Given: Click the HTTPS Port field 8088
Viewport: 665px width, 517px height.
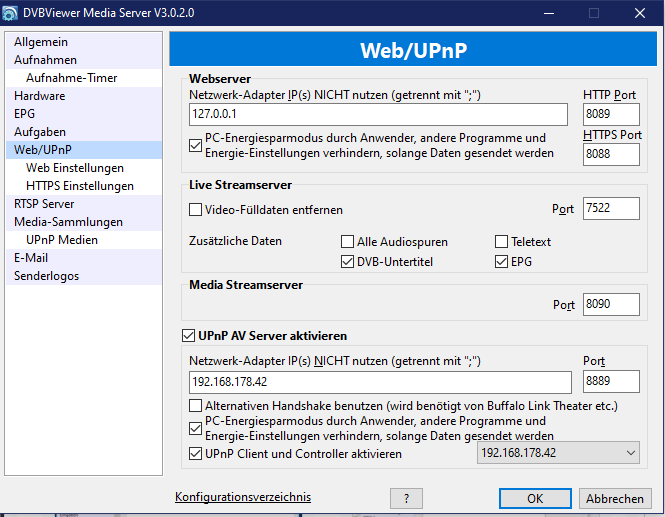Looking at the screenshot, I should pos(611,154).
